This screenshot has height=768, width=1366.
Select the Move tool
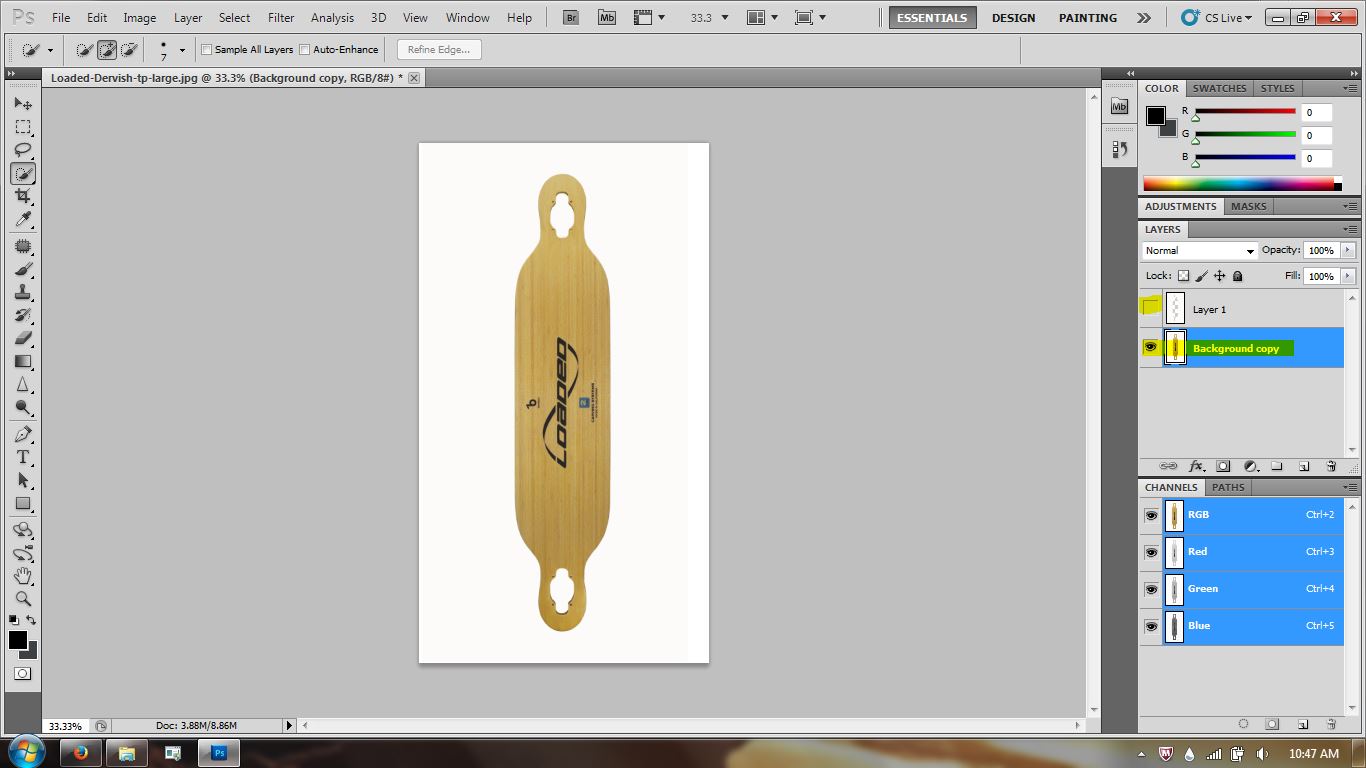23,103
